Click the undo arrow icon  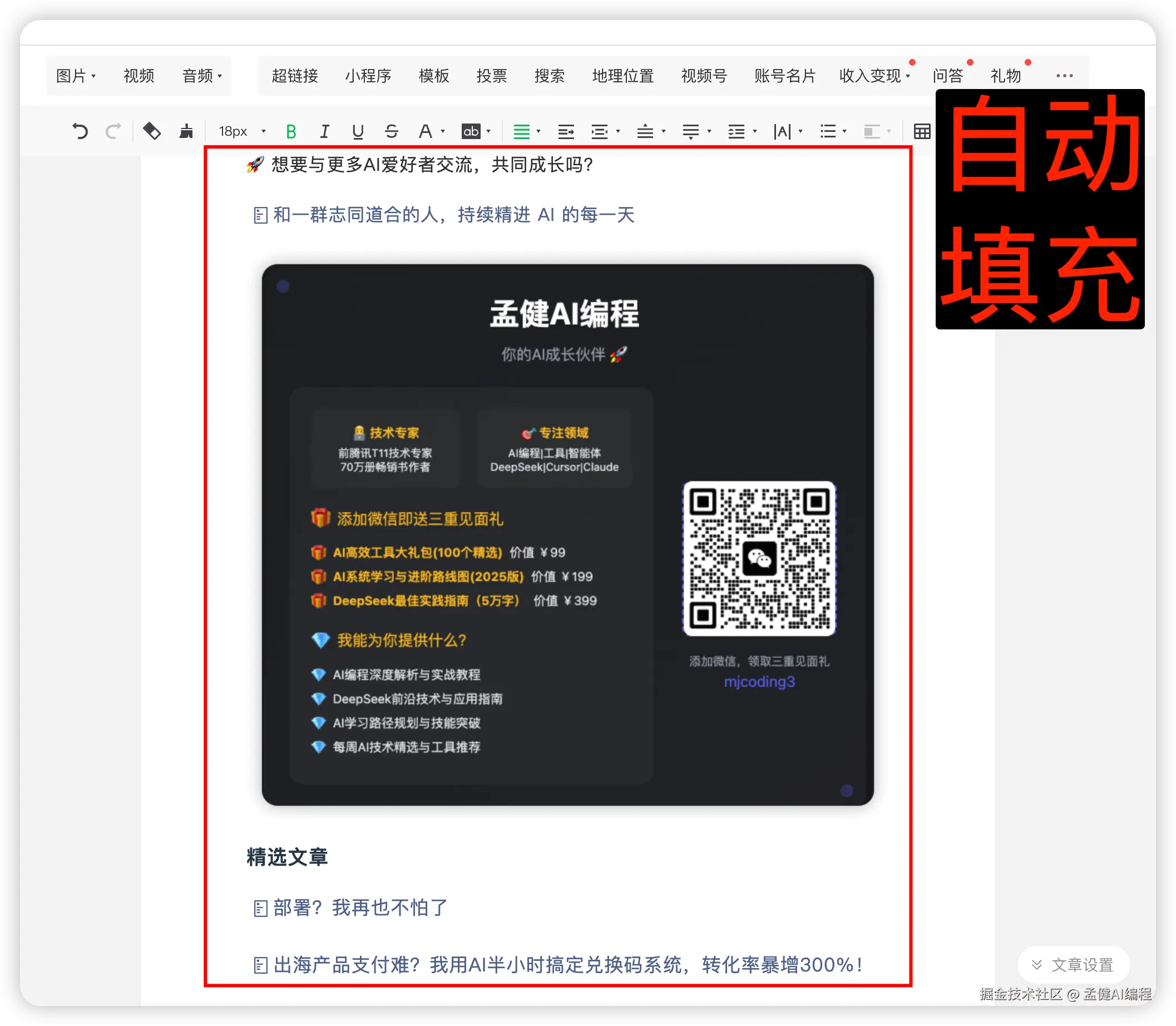pos(80,132)
